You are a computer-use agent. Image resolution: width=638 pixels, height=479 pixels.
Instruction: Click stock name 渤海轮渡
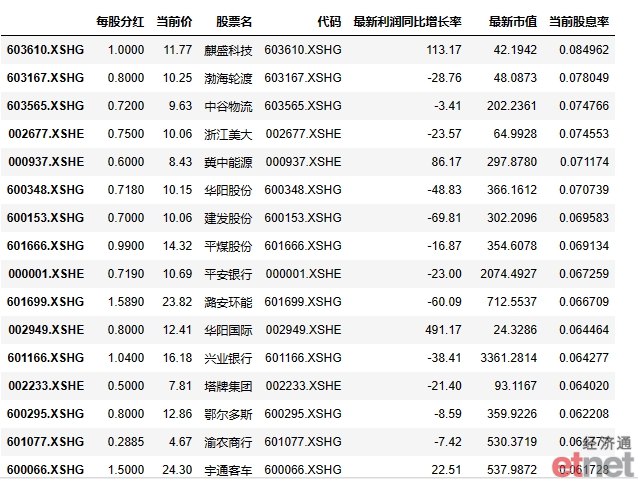click(x=228, y=79)
